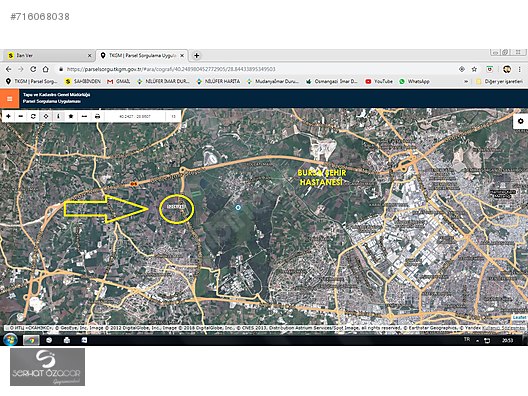This screenshot has height=396, width=528.
Task: Click the coordinates display field in map toolbar
Action: click(x=135, y=117)
